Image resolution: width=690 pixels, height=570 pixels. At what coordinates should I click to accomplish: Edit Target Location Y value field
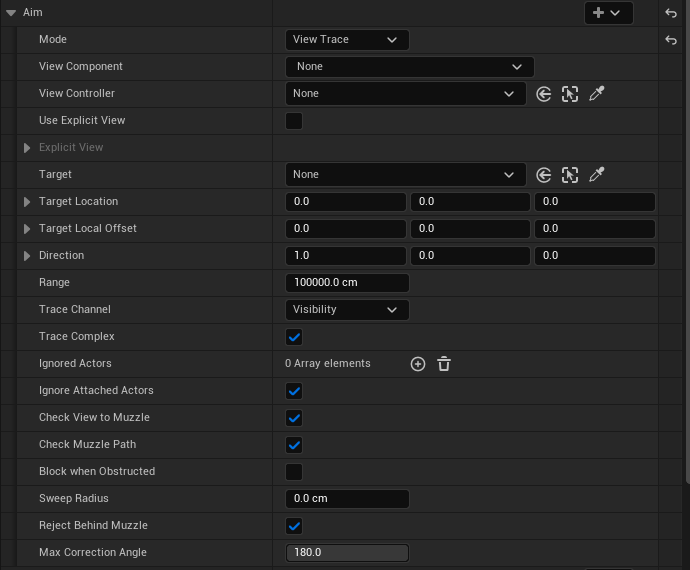pyautogui.click(x=470, y=202)
